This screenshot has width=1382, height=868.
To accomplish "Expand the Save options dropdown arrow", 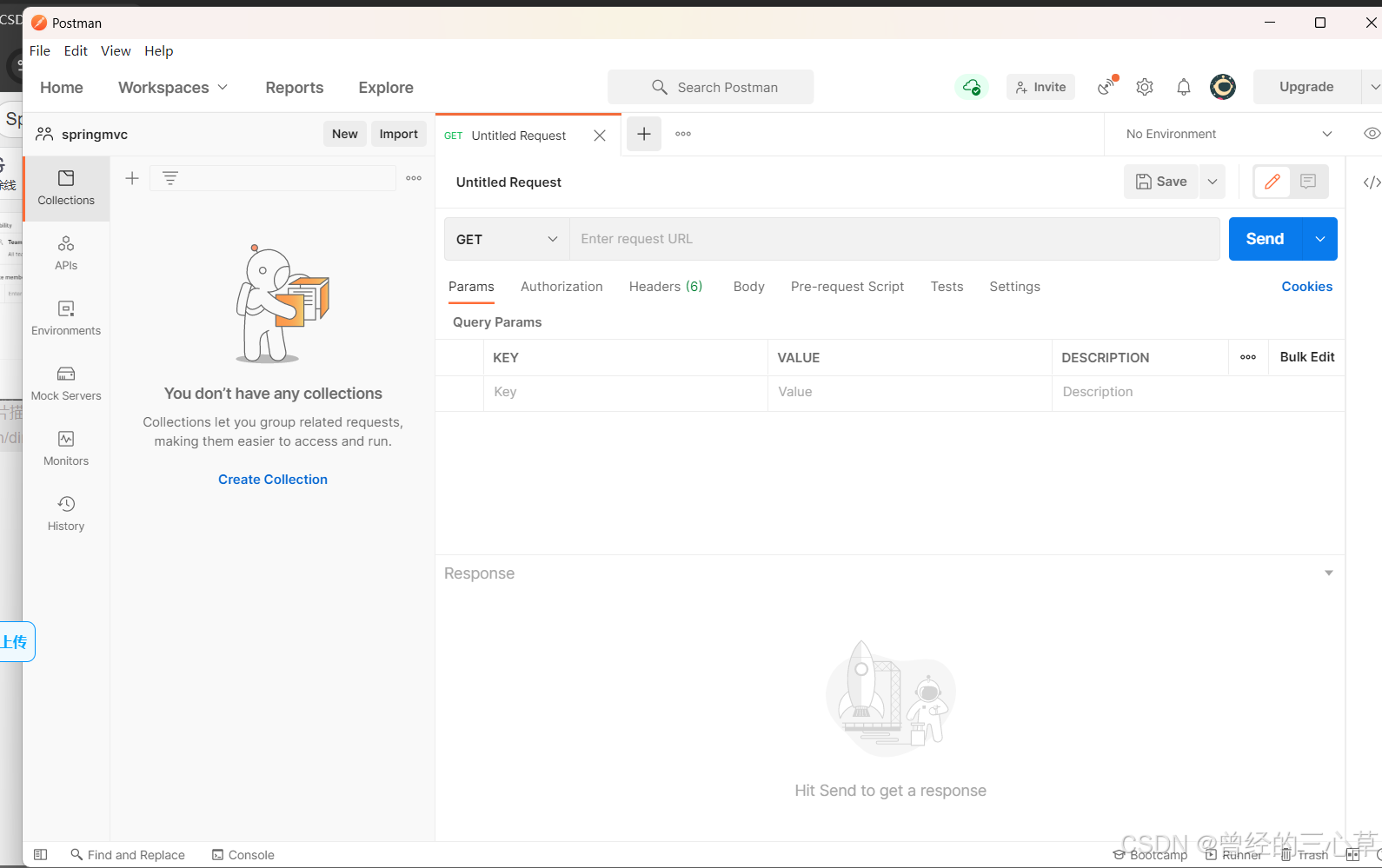I will coord(1213,182).
